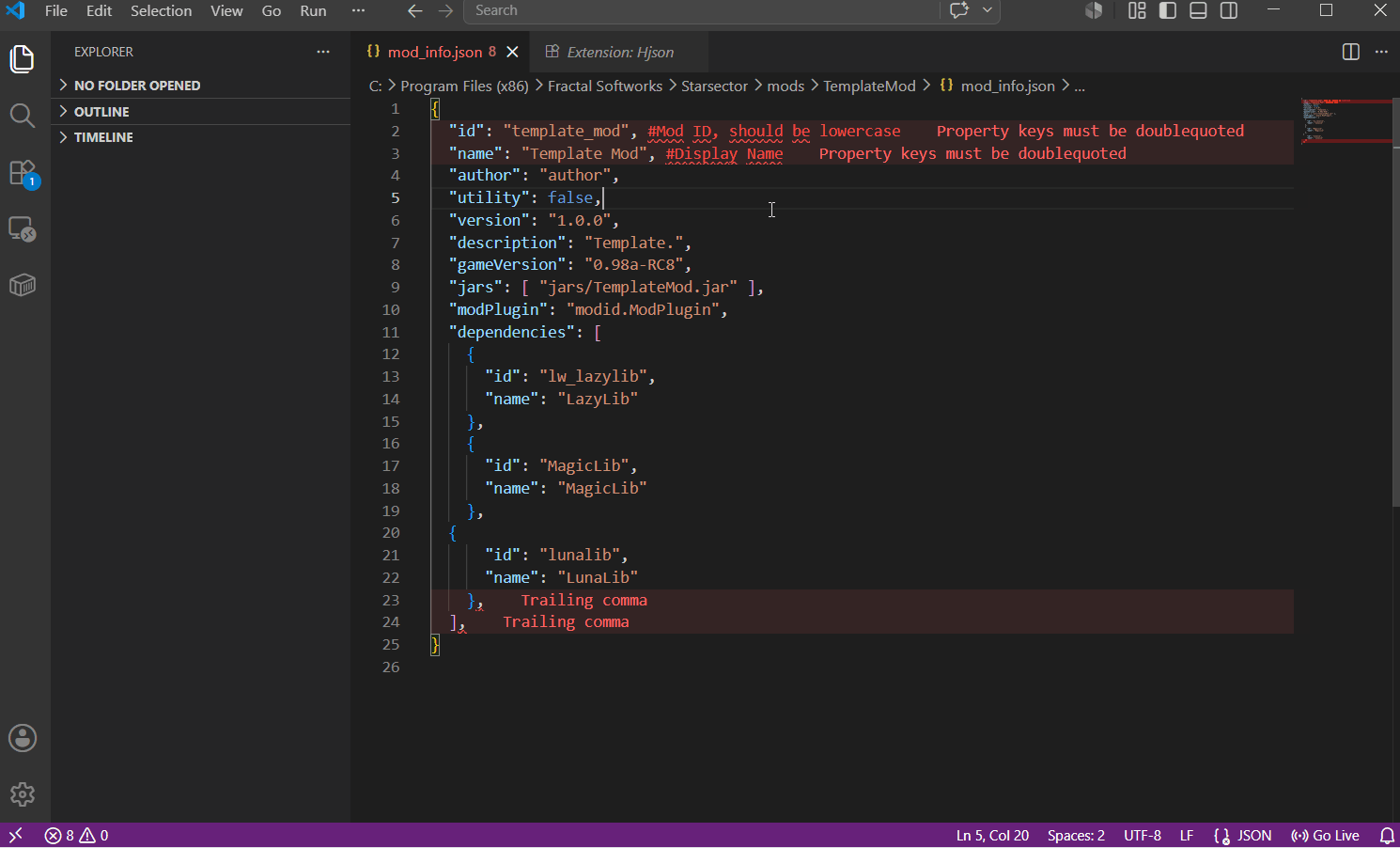This screenshot has height=848, width=1400.
Task: Open the remote window status icon
Action: [x=15, y=835]
